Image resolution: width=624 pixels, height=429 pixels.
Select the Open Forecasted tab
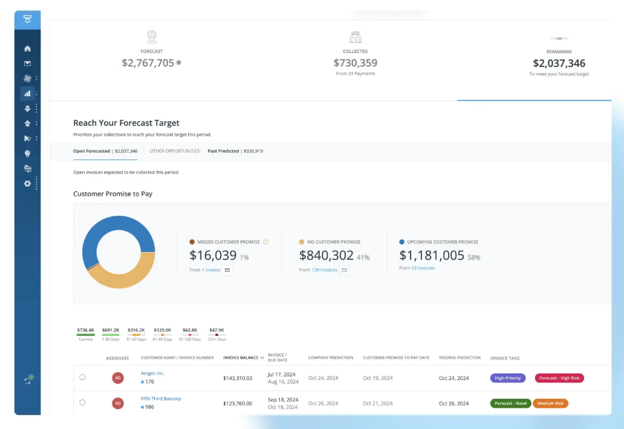105,151
